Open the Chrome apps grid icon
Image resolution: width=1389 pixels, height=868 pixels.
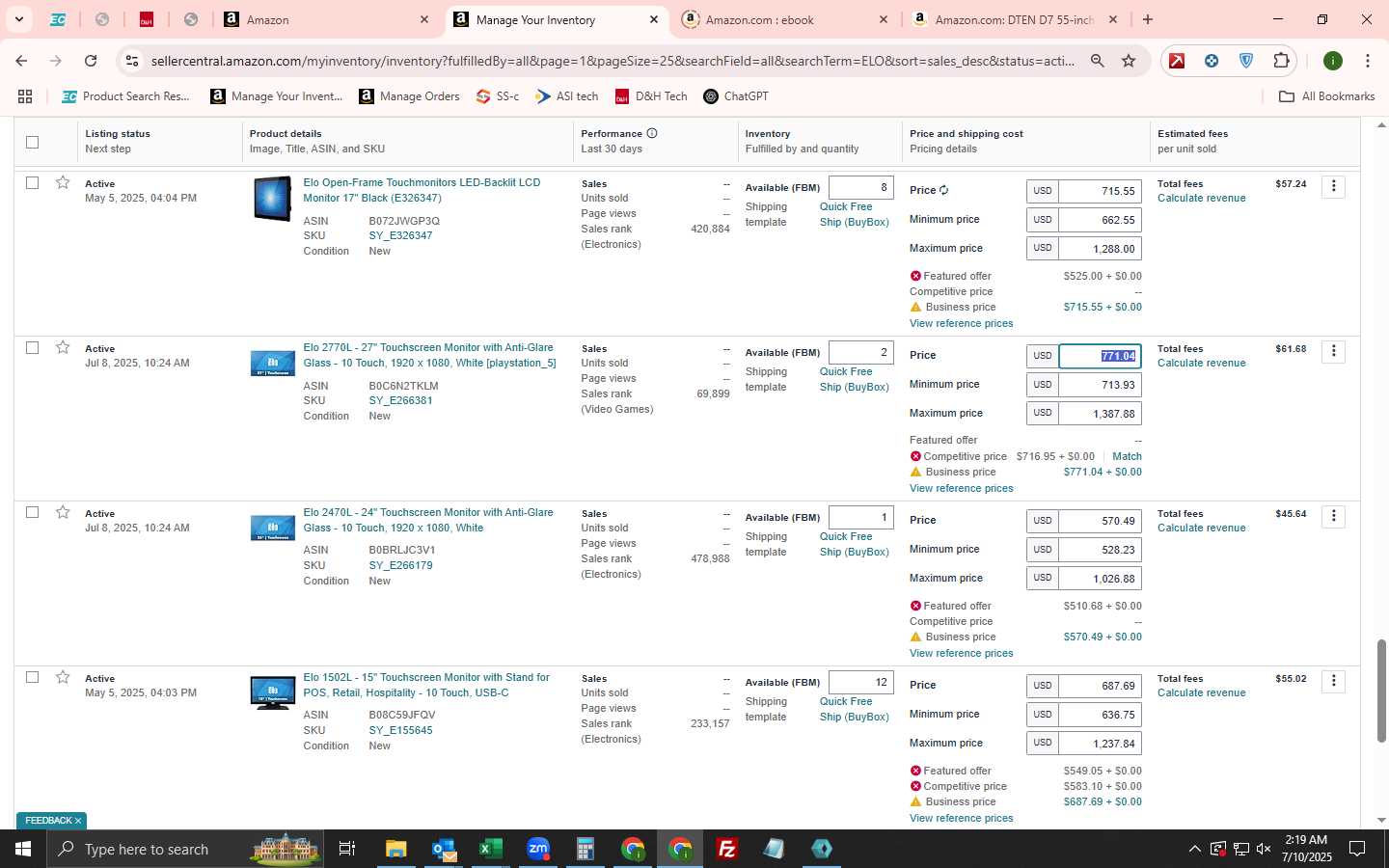coord(25,96)
